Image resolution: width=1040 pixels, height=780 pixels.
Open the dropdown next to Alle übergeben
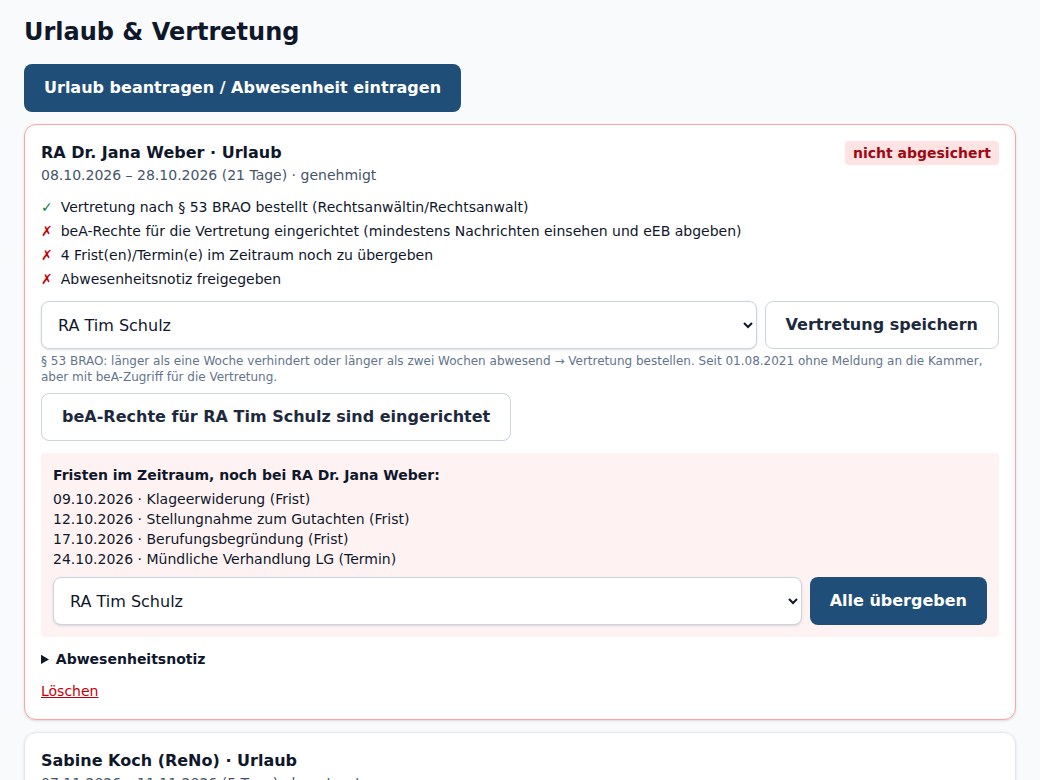click(x=427, y=601)
